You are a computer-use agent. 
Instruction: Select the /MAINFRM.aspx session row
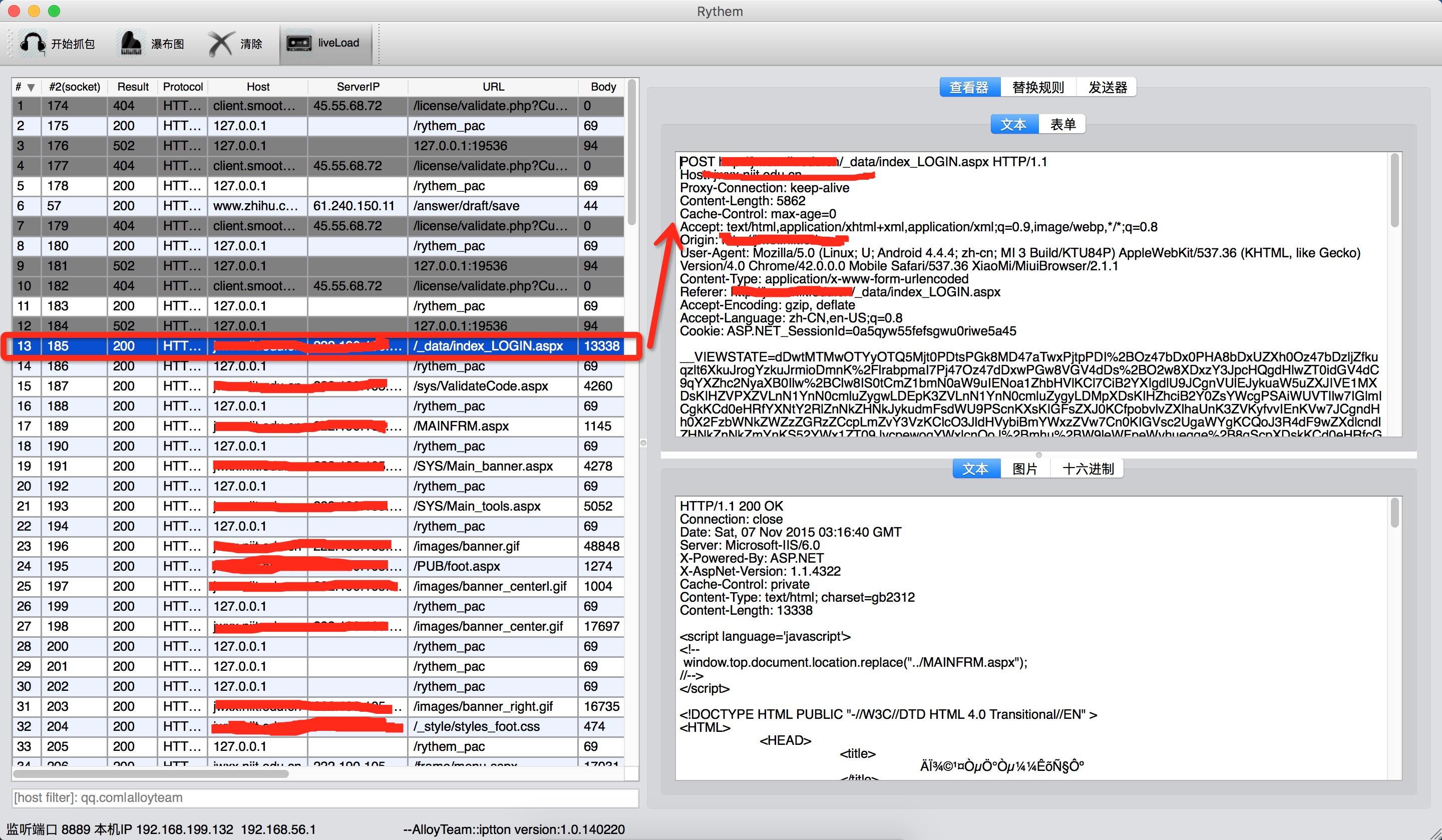click(461, 427)
